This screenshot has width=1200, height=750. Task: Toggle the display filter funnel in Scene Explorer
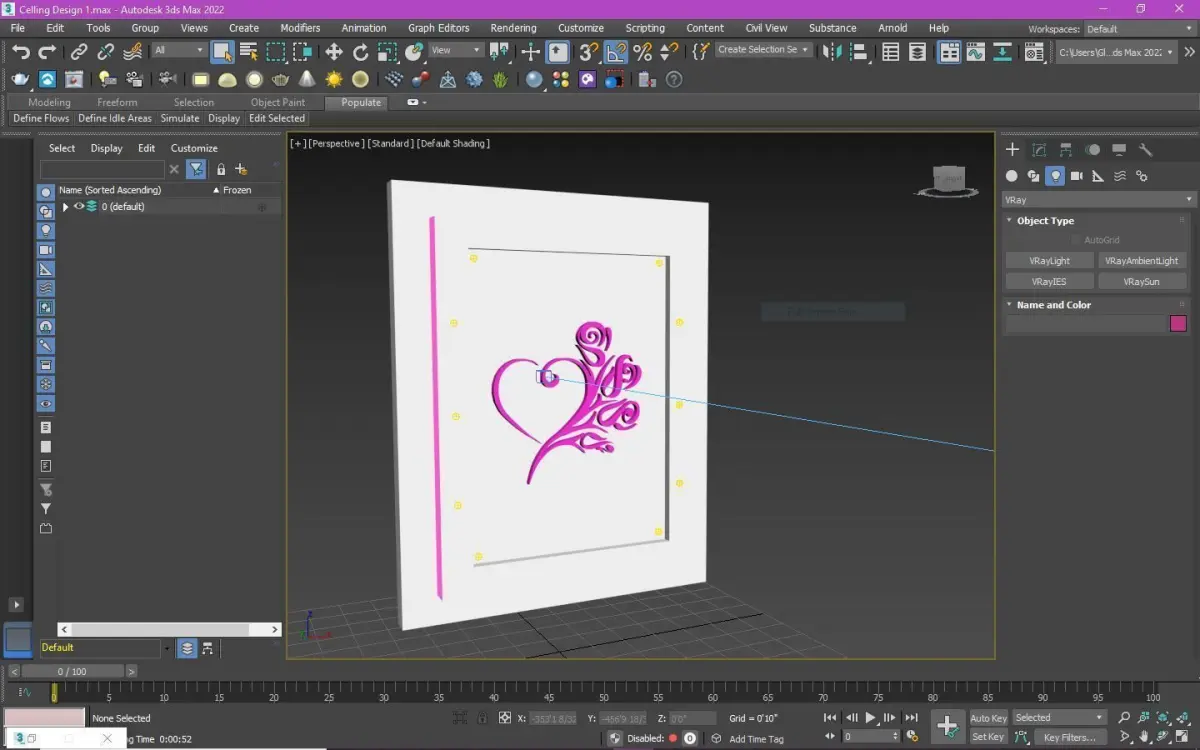click(197, 169)
